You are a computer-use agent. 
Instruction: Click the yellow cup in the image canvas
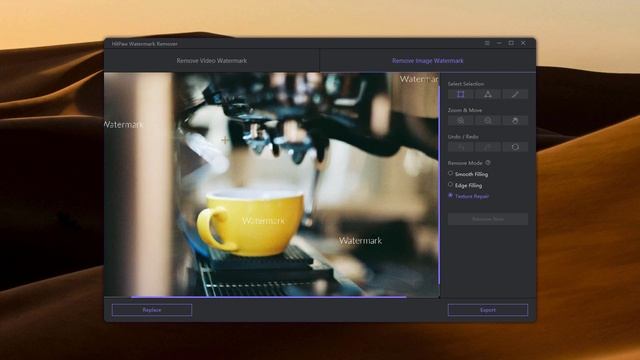tap(251, 224)
